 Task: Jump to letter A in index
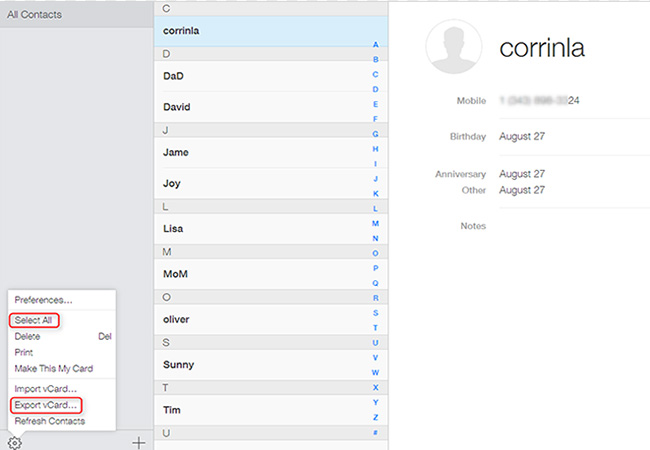[x=376, y=45]
